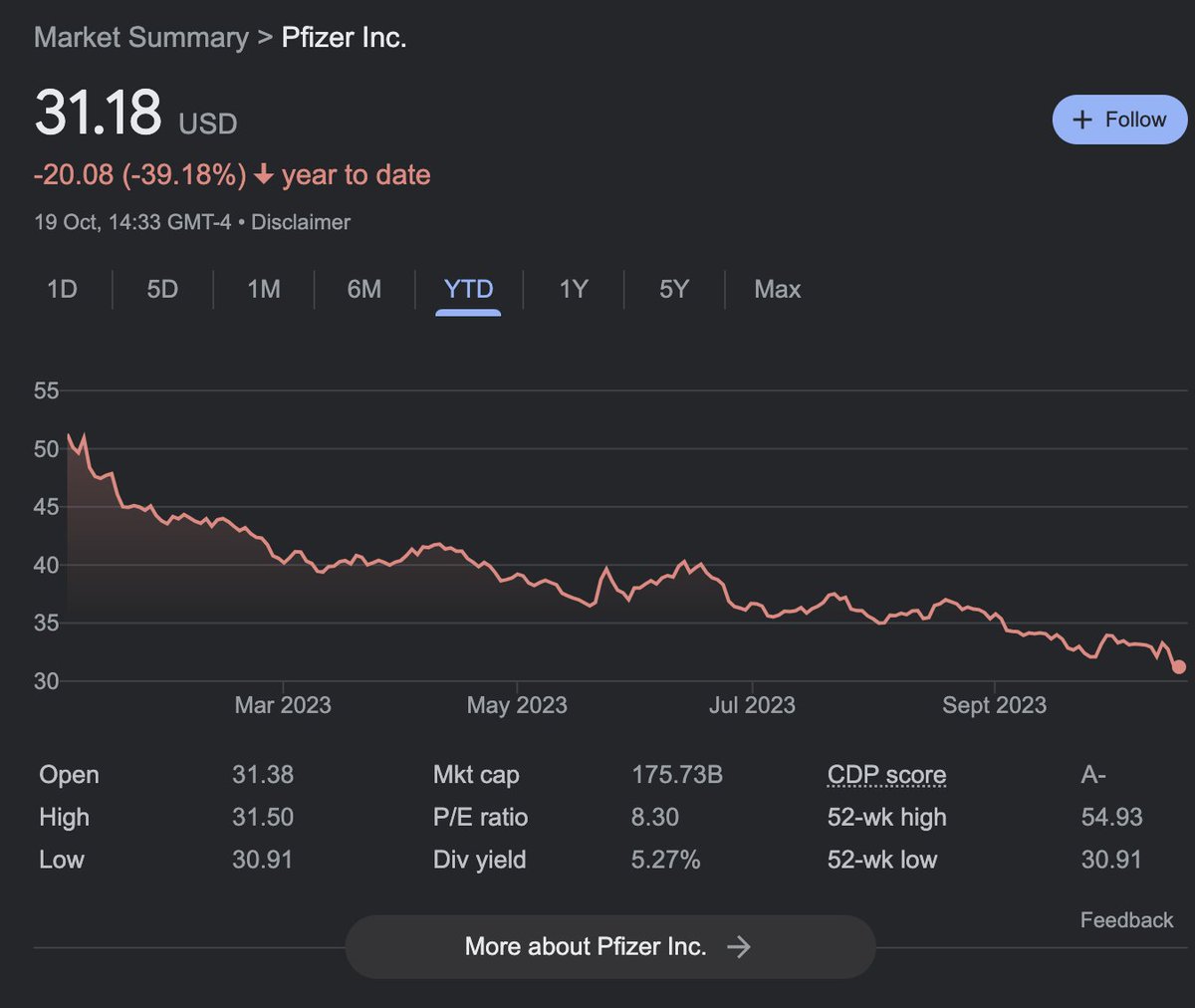Click the May 2023 axis label
Screen dimensions: 1195x1008
(517, 705)
